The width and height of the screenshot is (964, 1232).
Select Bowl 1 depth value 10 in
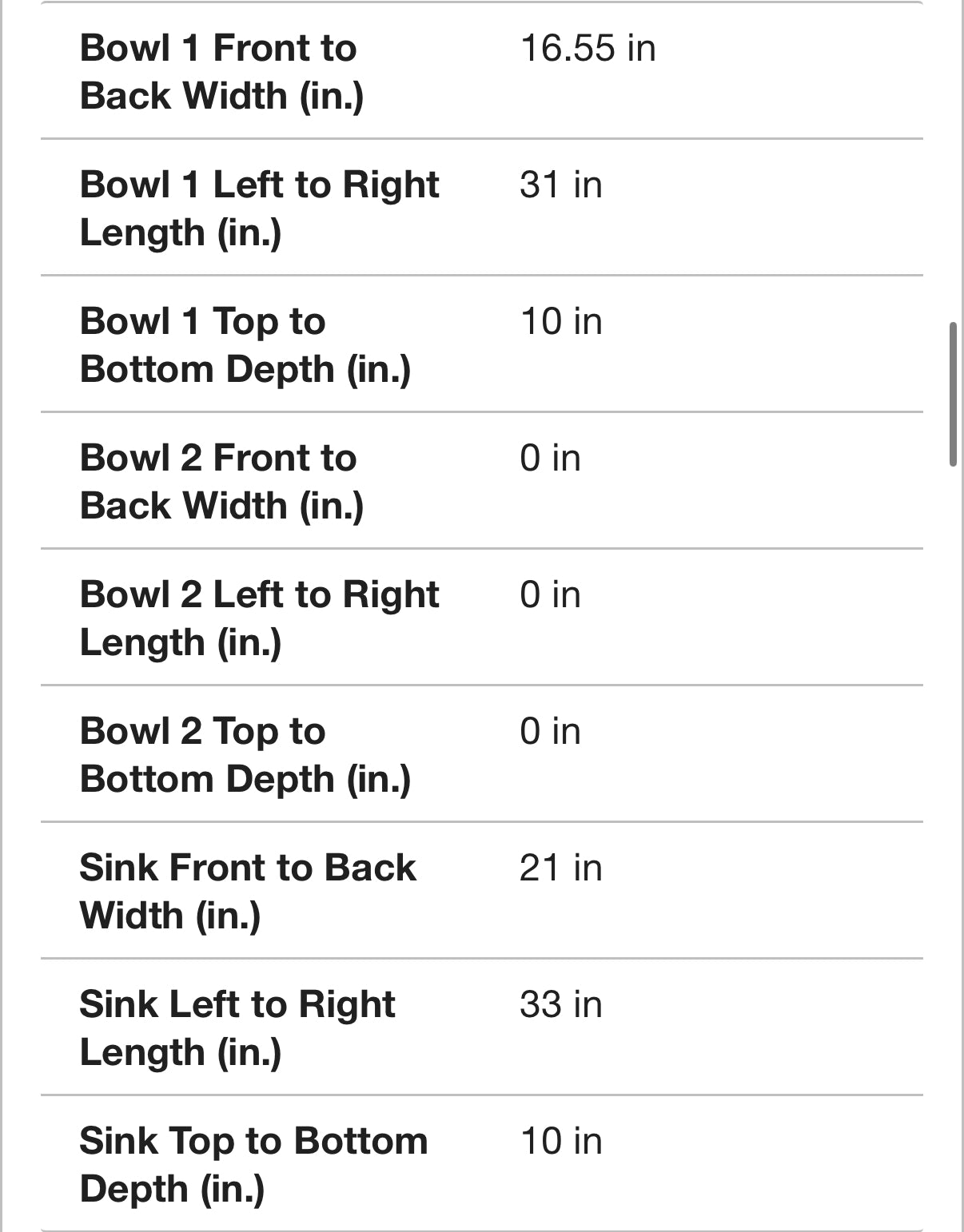coord(560,321)
